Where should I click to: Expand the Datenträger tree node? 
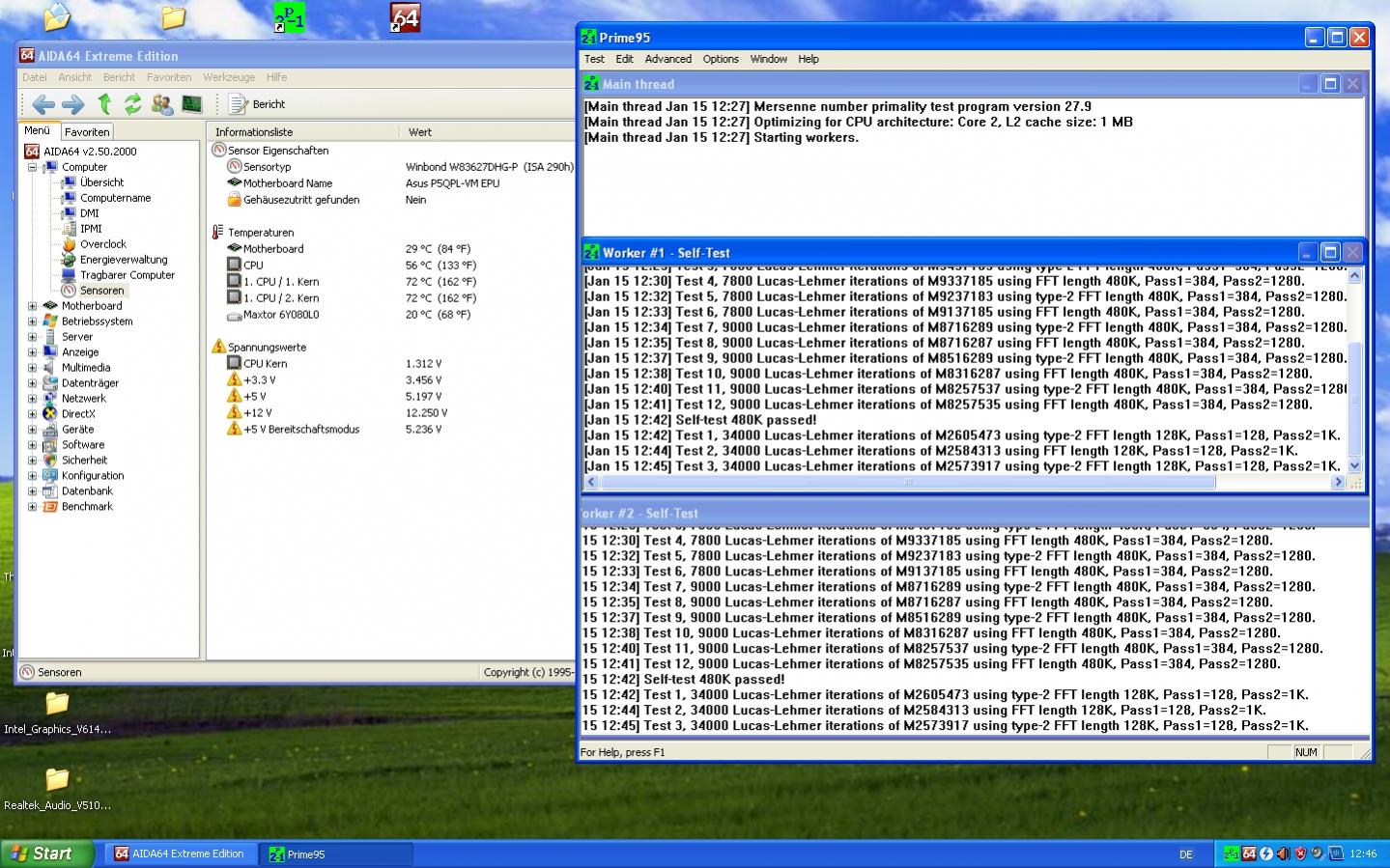point(32,383)
